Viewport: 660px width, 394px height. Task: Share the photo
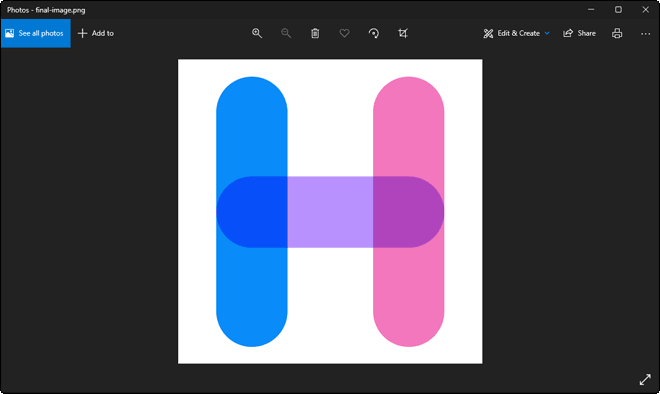point(580,33)
